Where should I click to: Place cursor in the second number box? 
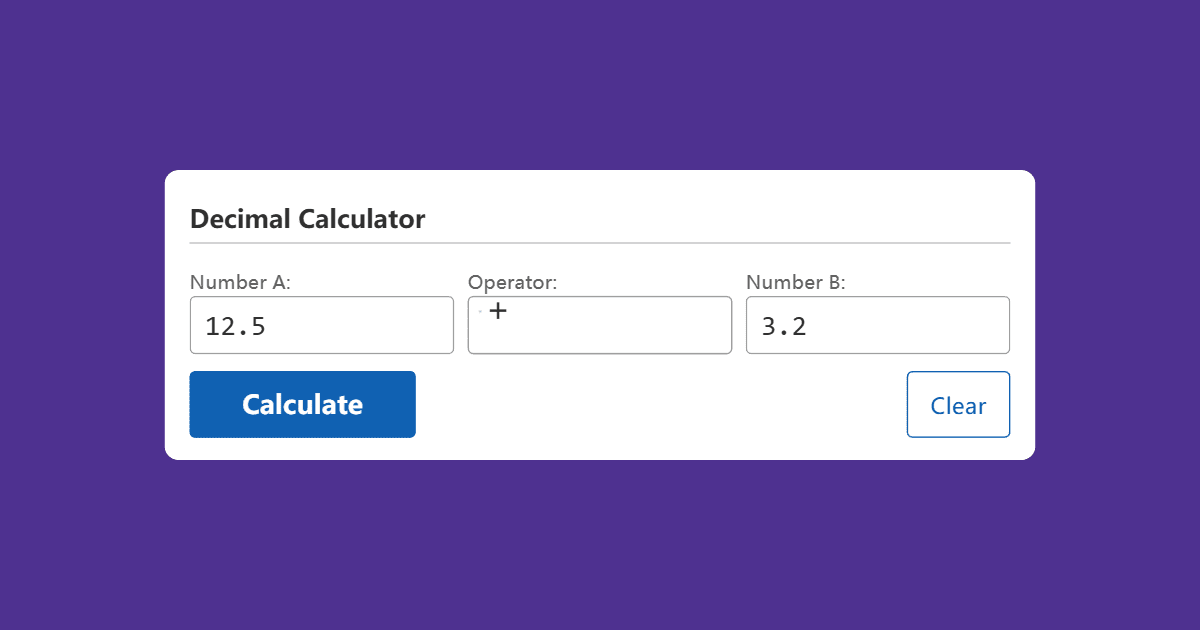click(877, 325)
